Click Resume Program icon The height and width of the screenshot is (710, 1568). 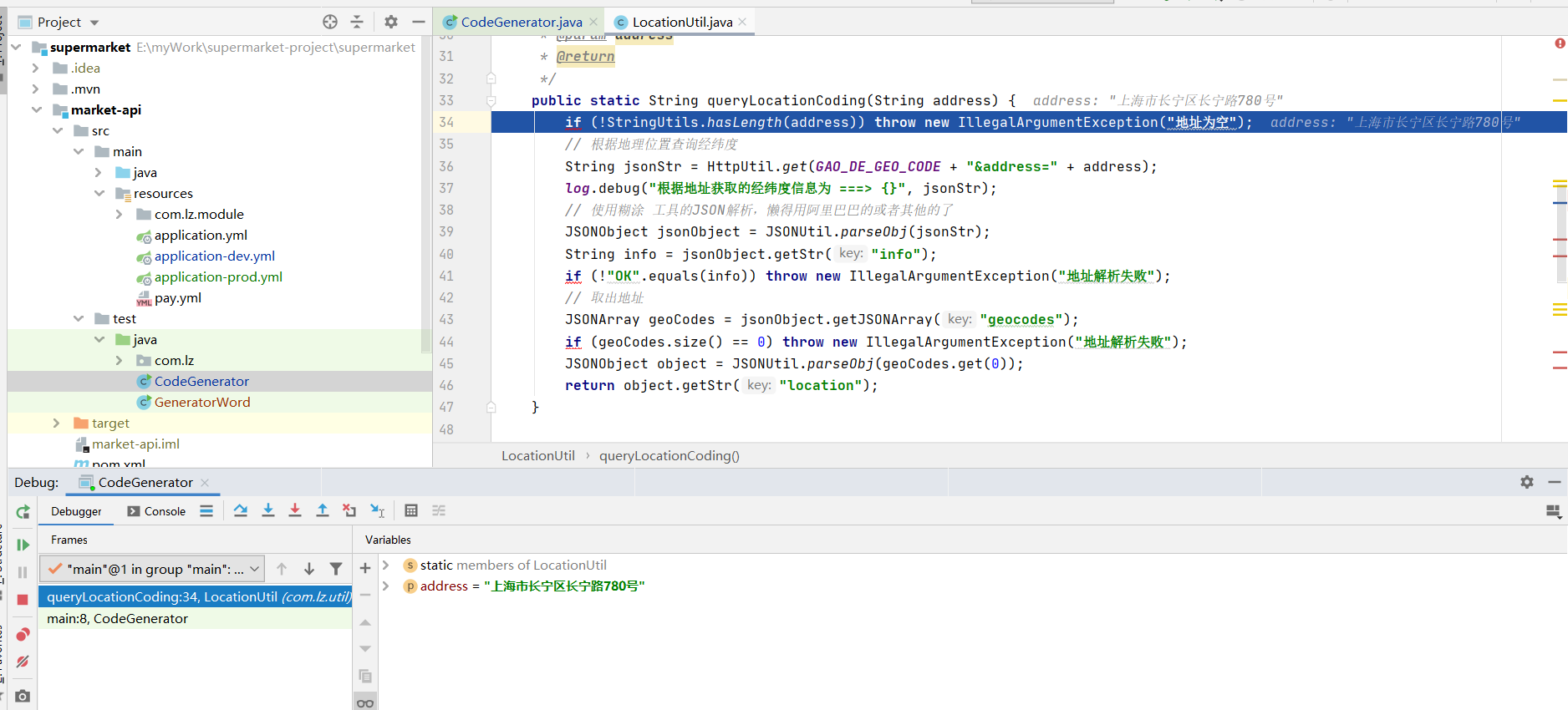click(x=23, y=545)
